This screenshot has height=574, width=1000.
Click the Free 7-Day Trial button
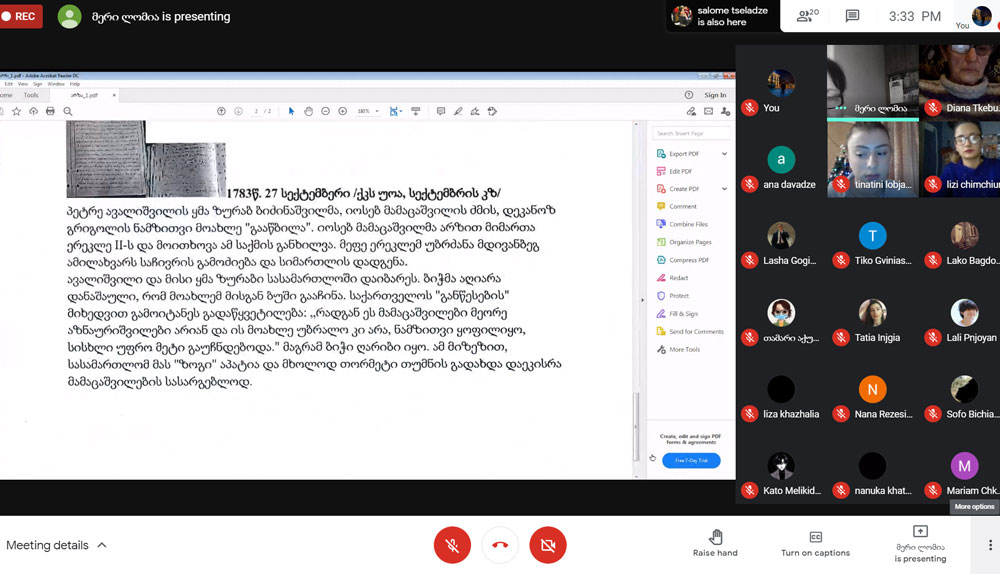[691, 461]
